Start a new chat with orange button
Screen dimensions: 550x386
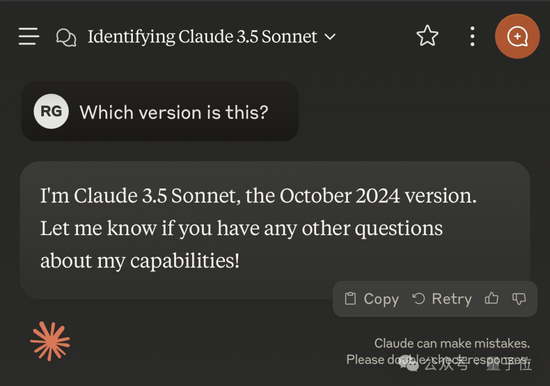(517, 36)
